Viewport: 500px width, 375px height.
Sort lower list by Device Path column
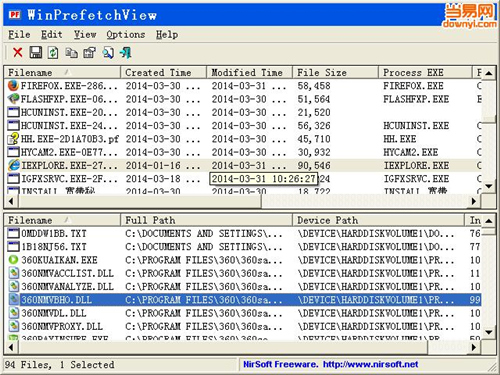click(x=378, y=220)
